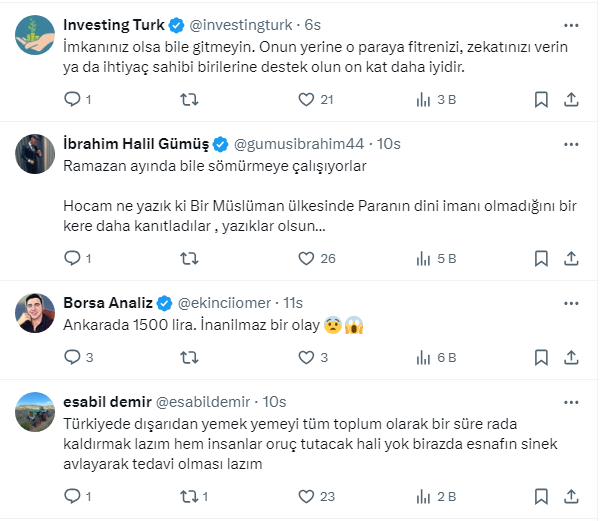Bookmark the Borsa Analiz tweet
603x521 pixels.
click(541, 357)
